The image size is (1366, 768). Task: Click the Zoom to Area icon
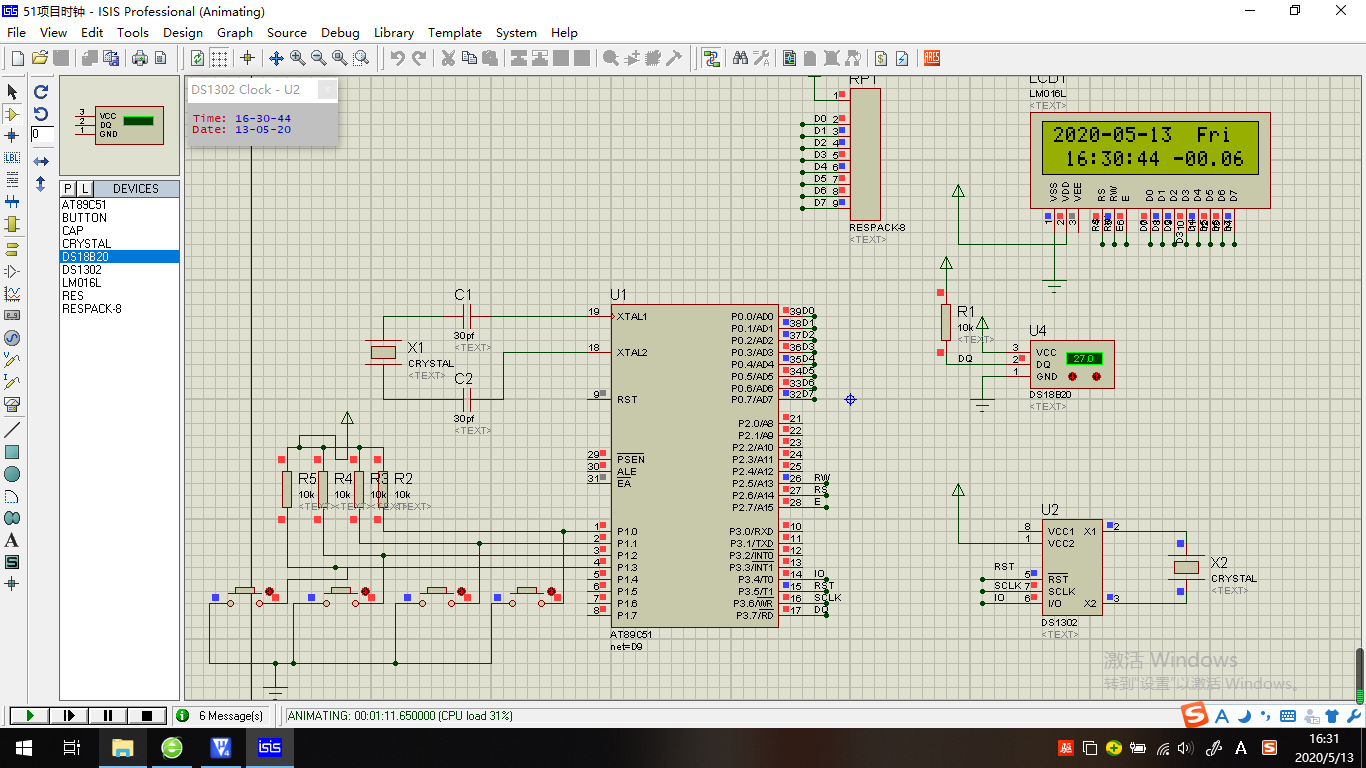(360, 58)
